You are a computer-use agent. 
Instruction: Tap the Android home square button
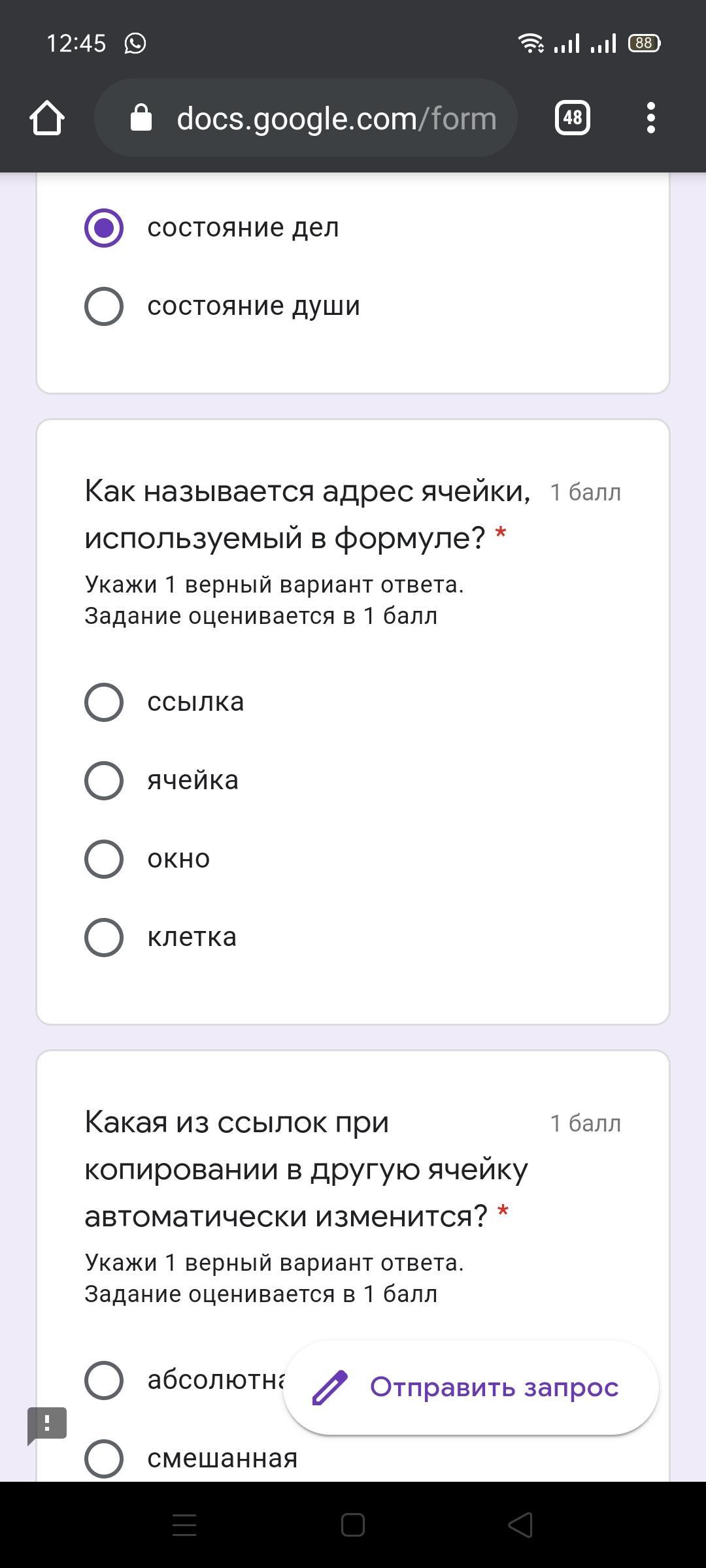pyautogui.click(x=353, y=1525)
